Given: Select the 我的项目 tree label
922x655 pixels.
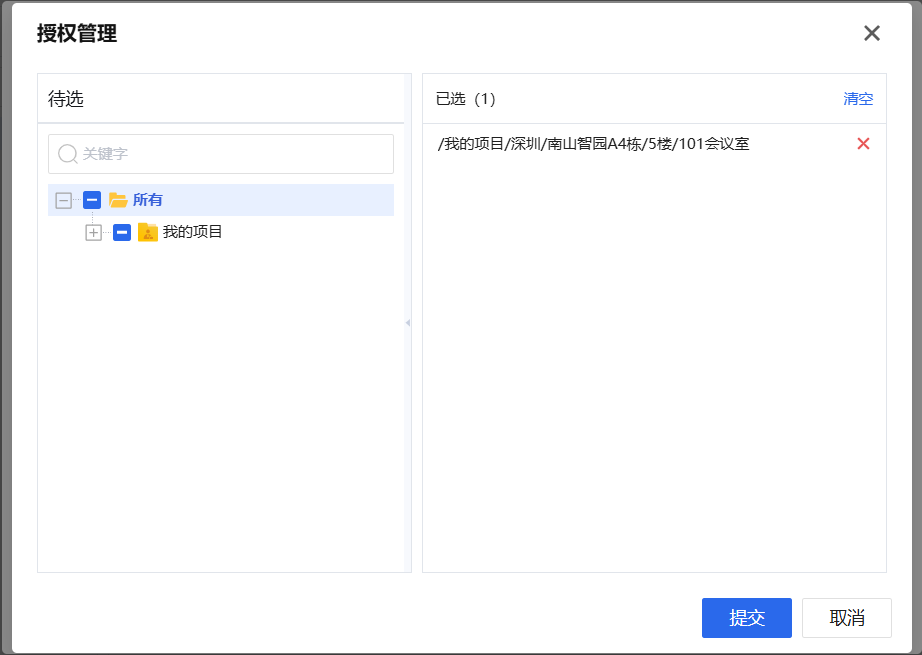Looking at the screenshot, I should point(192,232).
